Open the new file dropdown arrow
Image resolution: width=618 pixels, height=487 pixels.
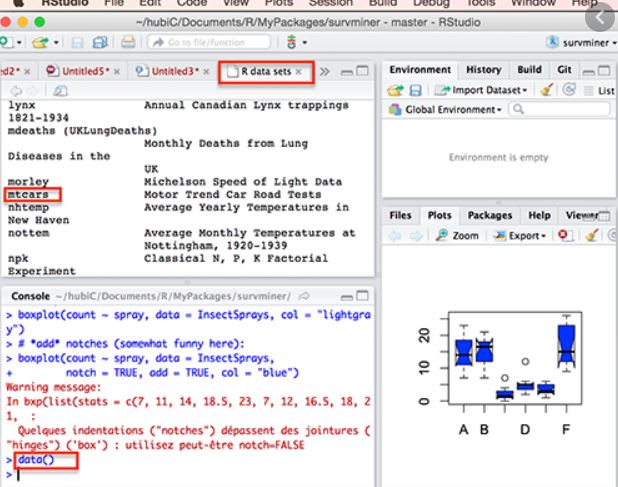click(x=19, y=42)
